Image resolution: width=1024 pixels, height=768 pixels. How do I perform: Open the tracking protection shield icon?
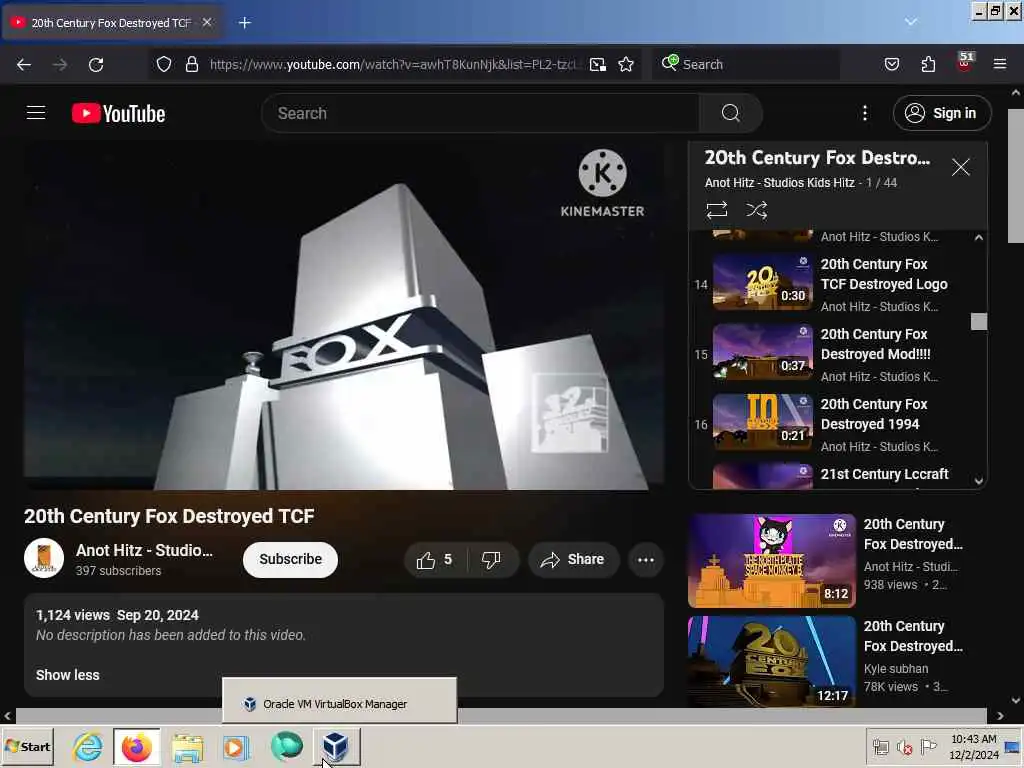[x=164, y=64]
